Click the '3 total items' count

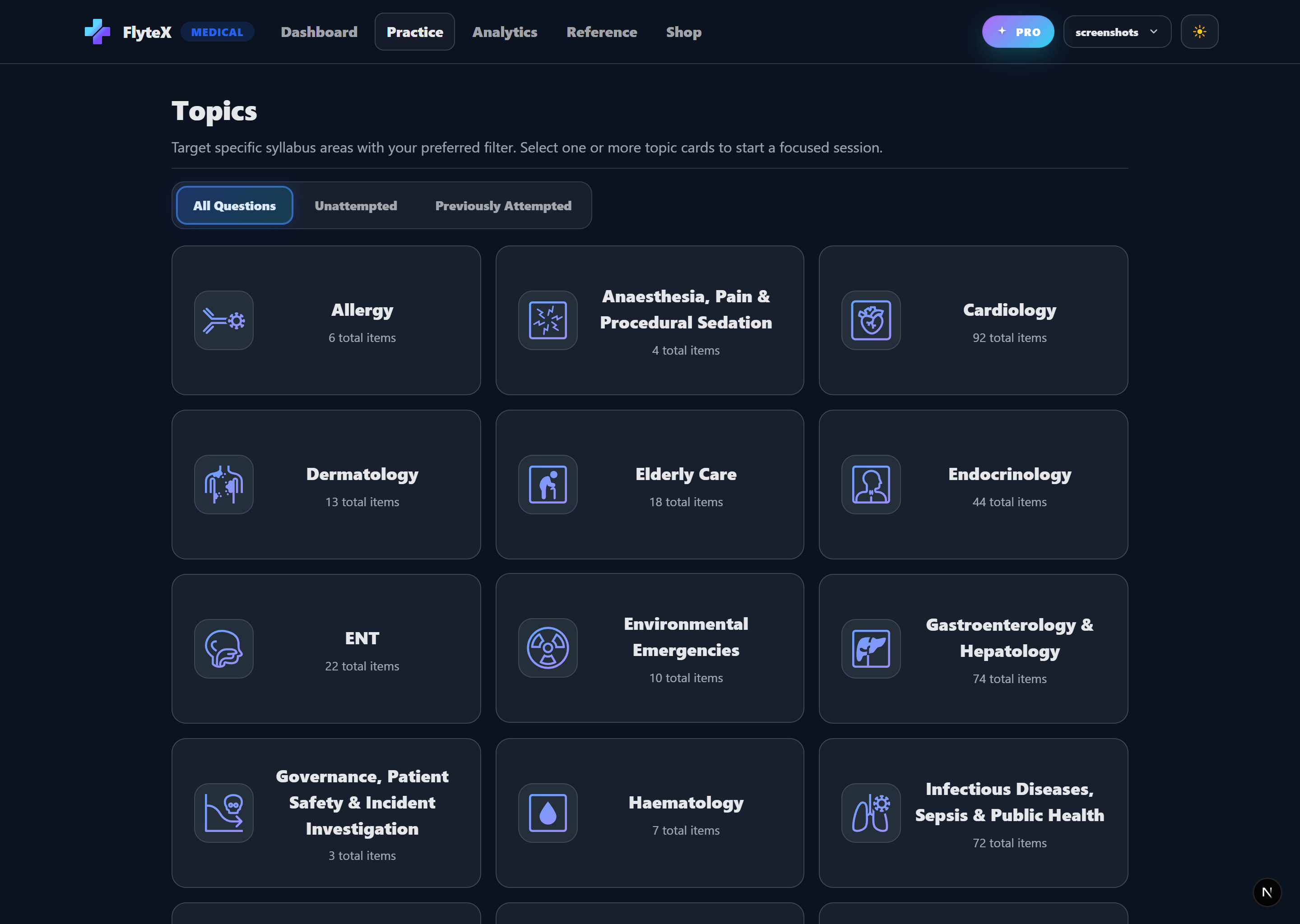362,856
